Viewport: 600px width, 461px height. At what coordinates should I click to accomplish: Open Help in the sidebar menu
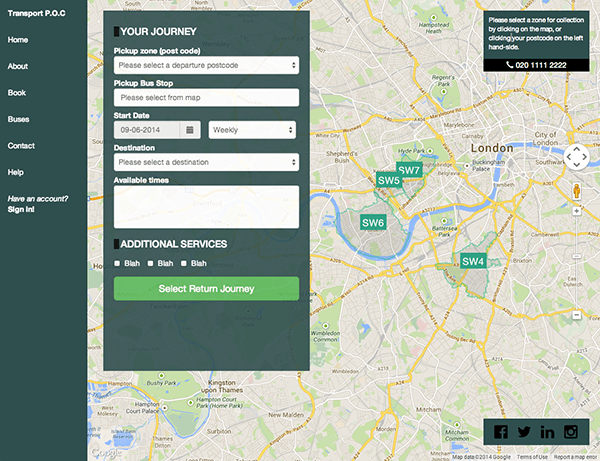coord(16,172)
